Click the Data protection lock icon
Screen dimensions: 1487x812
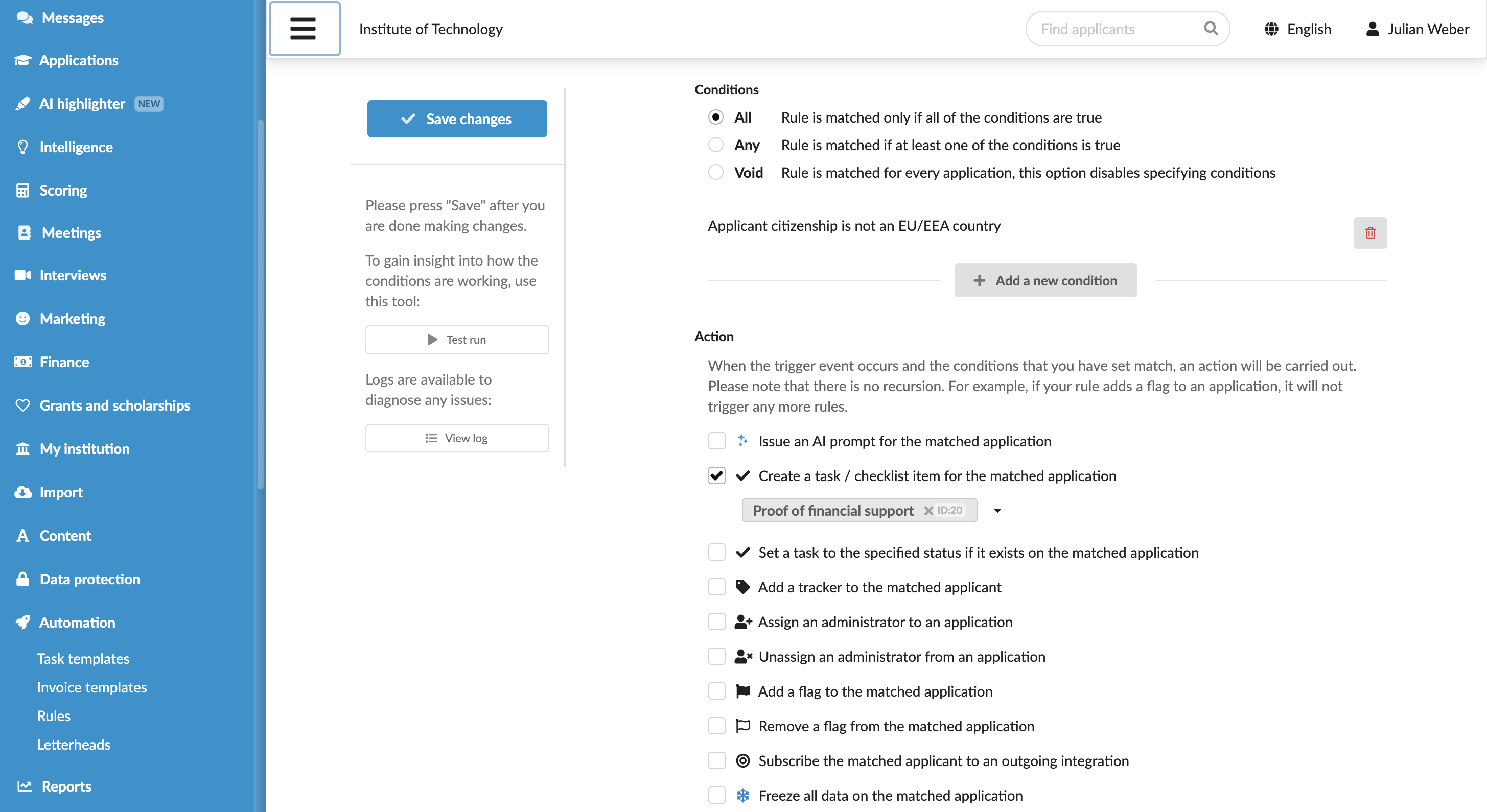22,579
